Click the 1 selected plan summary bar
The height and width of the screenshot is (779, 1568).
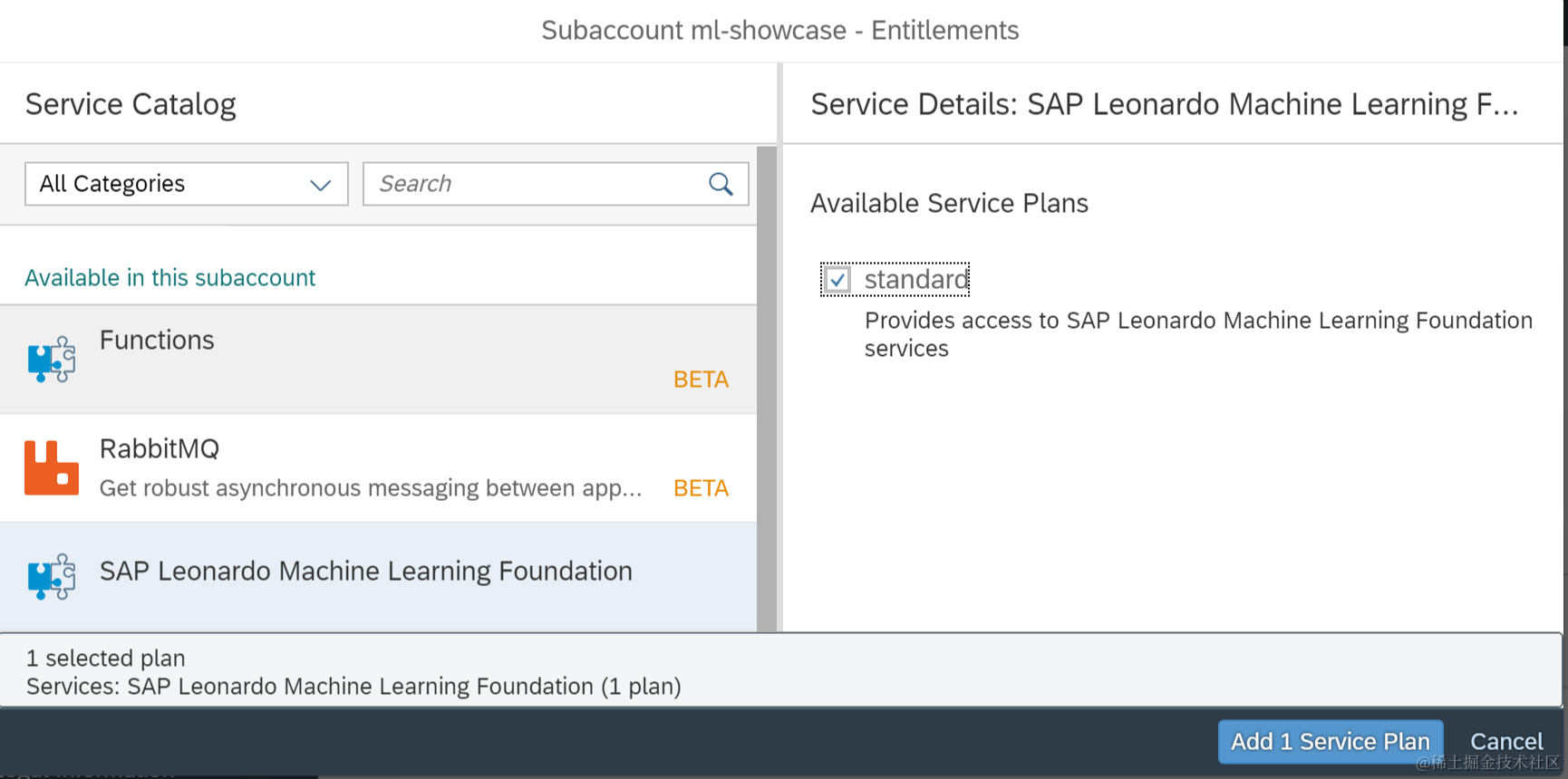(x=779, y=671)
